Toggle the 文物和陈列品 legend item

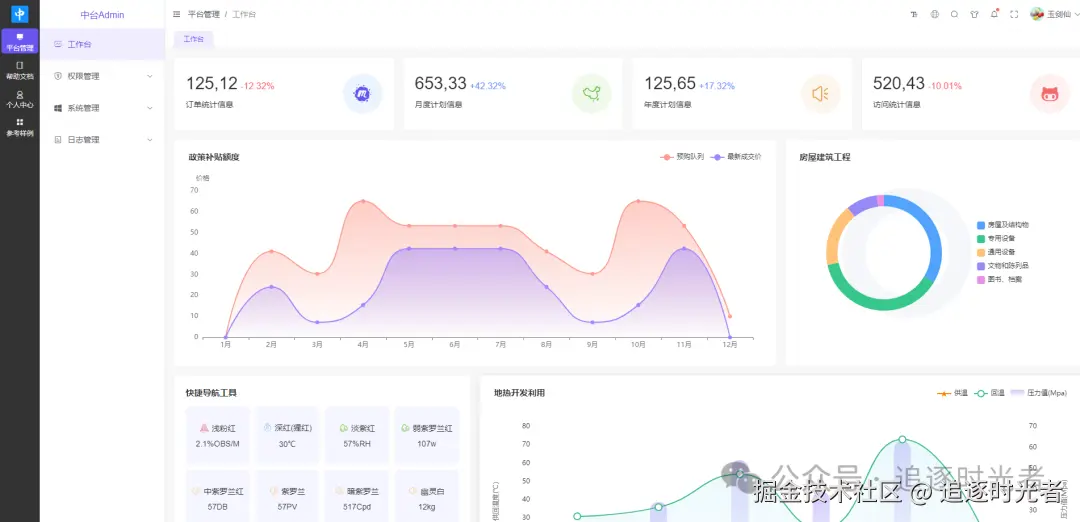coord(1003,265)
